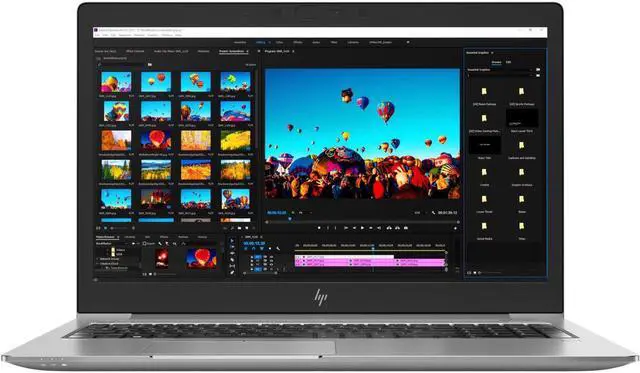
Task: Select the yellow flower field thumbnail
Action: [x=236, y=140]
